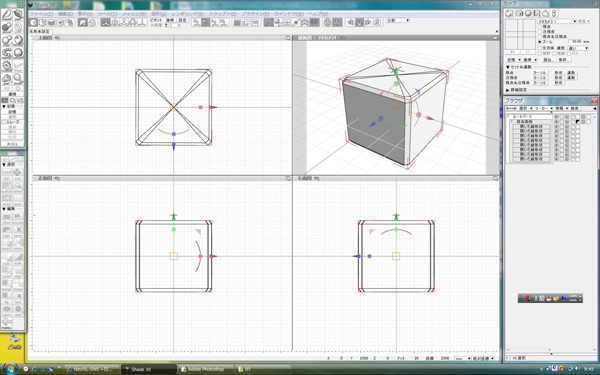Select the magnifier zoom tool in toolbox
Image resolution: width=600 pixels, height=375 pixels.
click(18, 79)
